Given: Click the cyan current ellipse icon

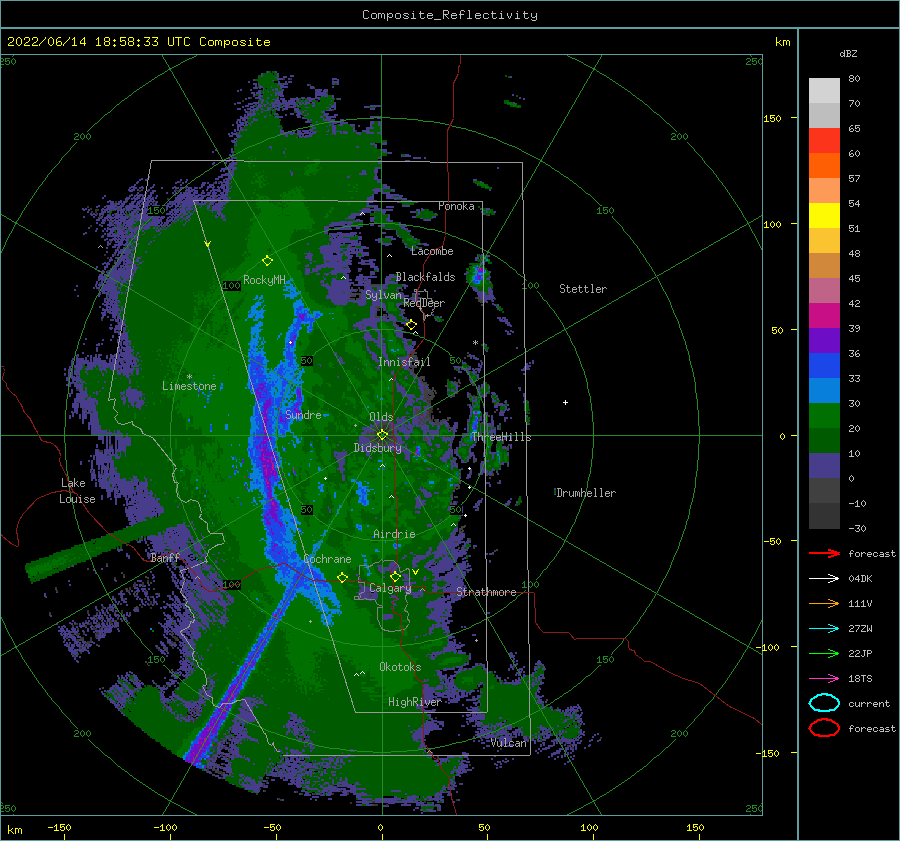Looking at the screenshot, I should 824,703.
